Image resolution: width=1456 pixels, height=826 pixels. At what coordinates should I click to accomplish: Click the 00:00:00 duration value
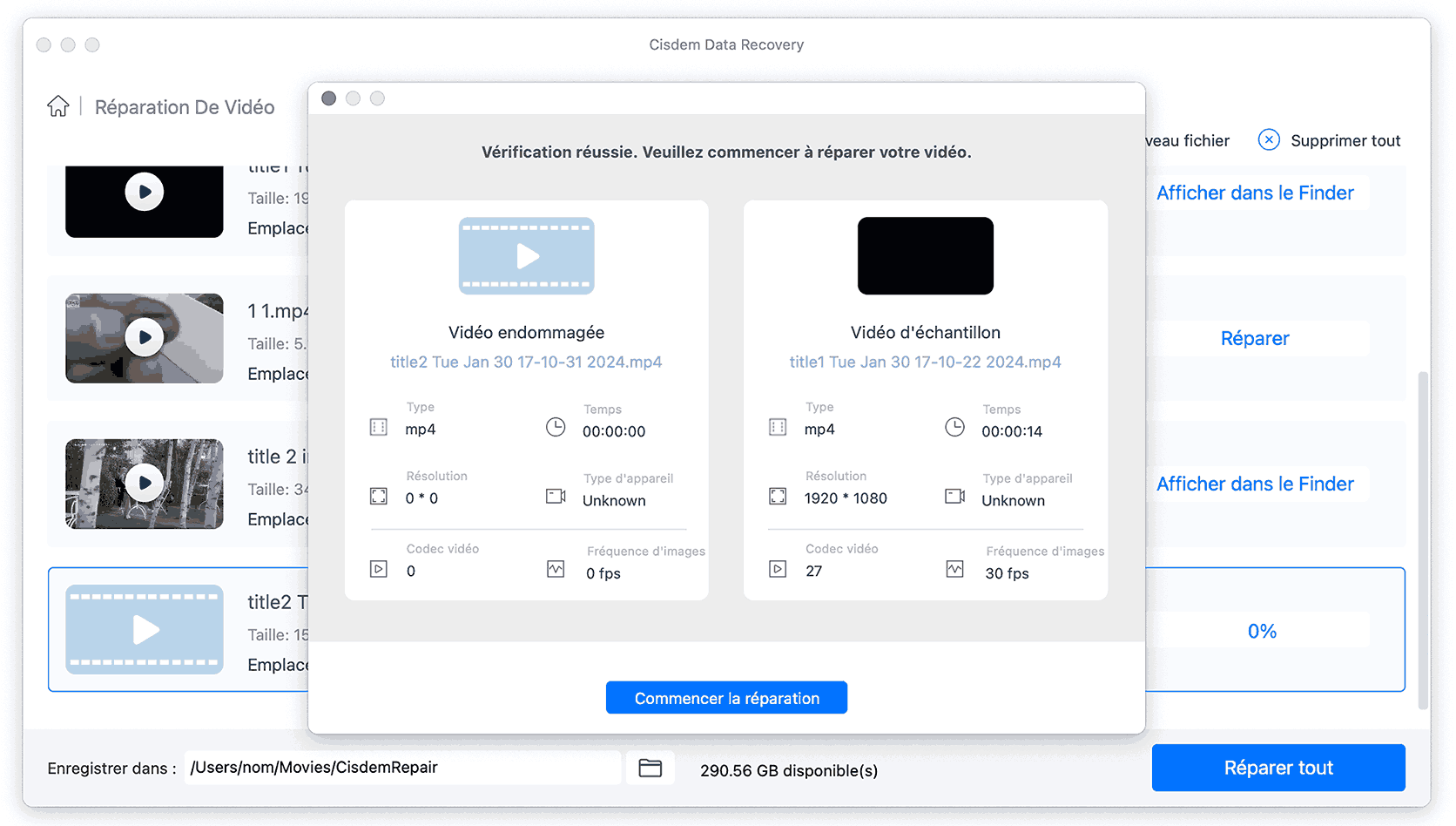click(614, 431)
